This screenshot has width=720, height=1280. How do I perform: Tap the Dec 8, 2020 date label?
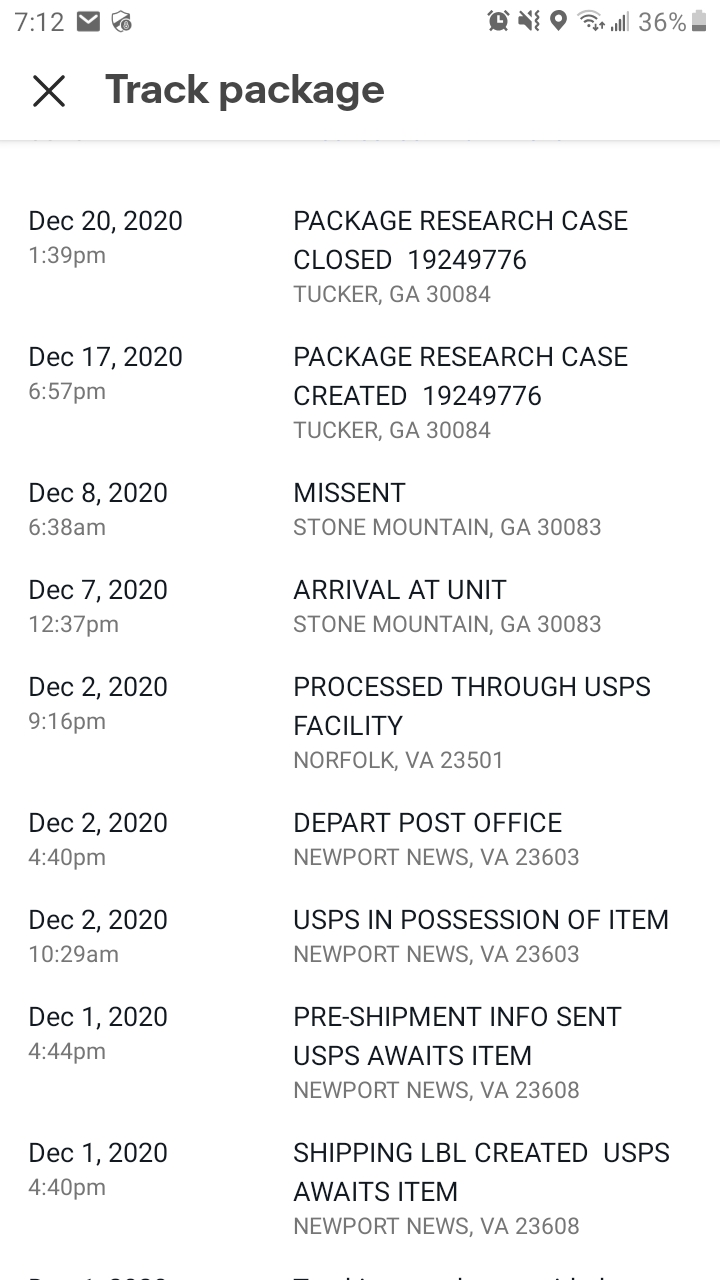tap(98, 493)
